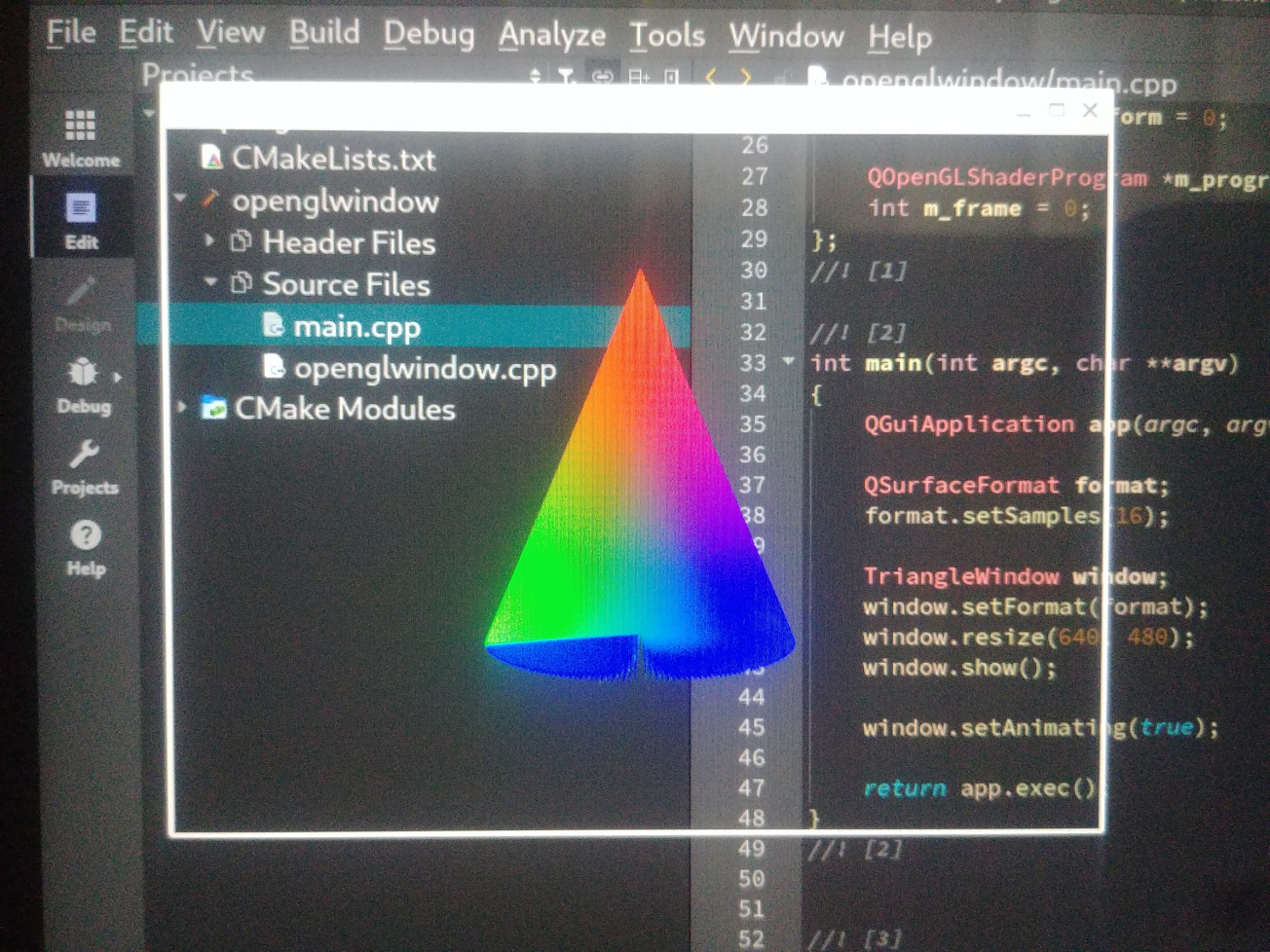The image size is (1270, 952).
Task: Open the Analyze menu
Action: pyautogui.click(x=552, y=36)
